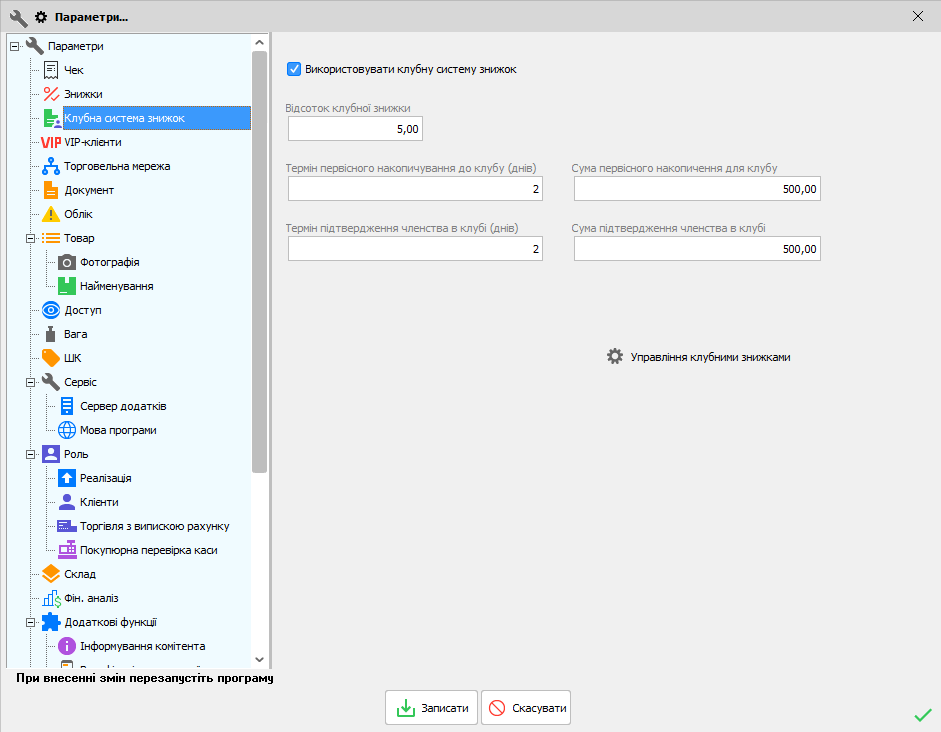Select Торговельна мережа in settings tree
Image resolution: width=941 pixels, height=732 pixels.
[117, 166]
